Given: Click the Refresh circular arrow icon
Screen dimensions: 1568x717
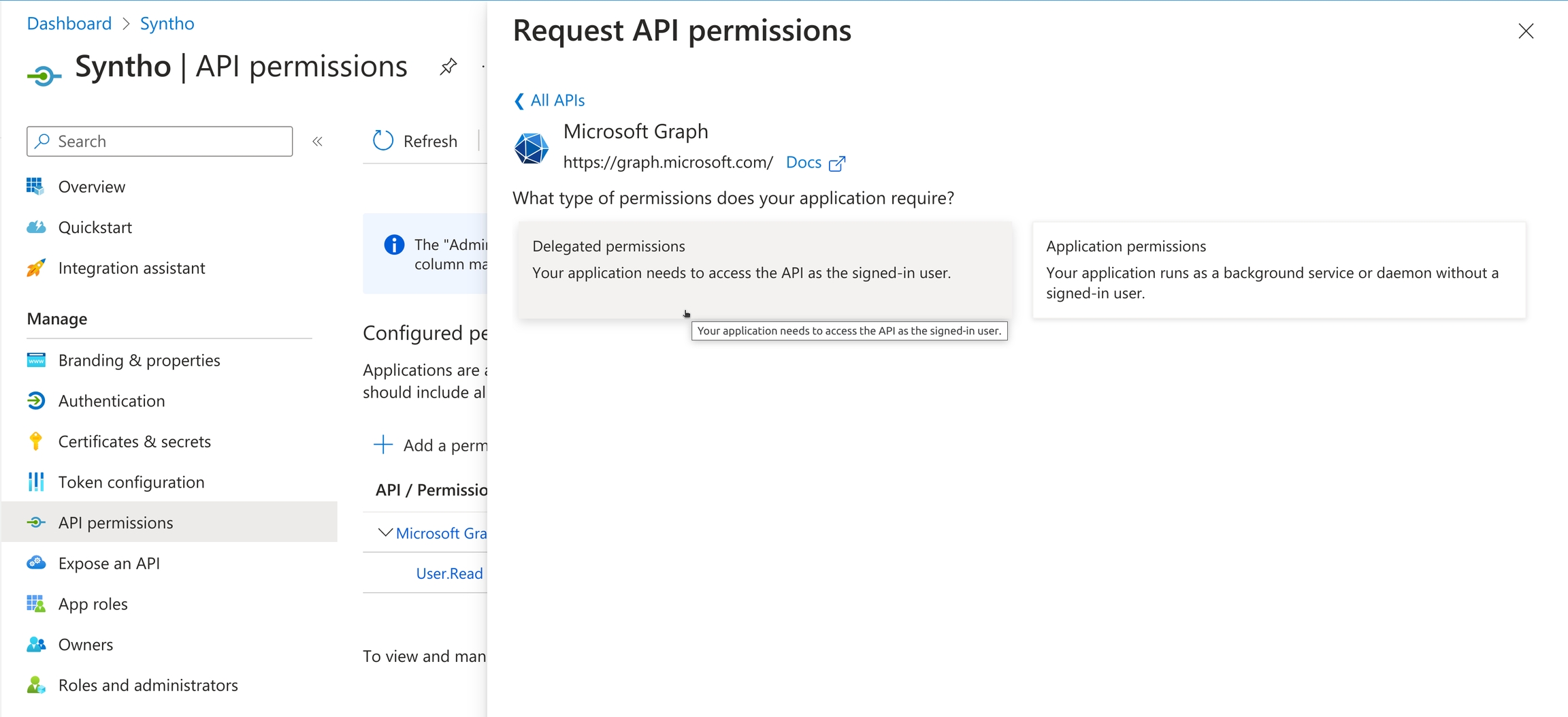Looking at the screenshot, I should [383, 141].
